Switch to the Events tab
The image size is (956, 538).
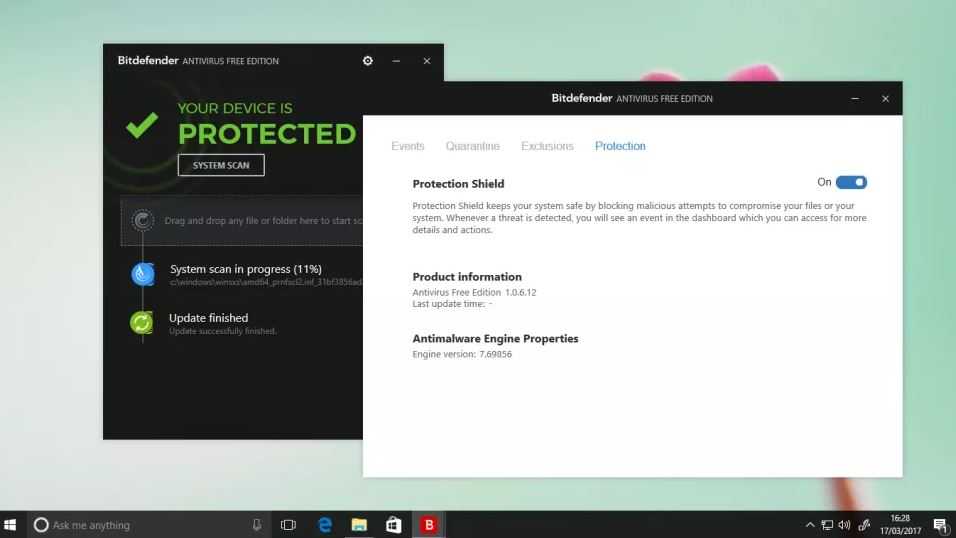(407, 146)
